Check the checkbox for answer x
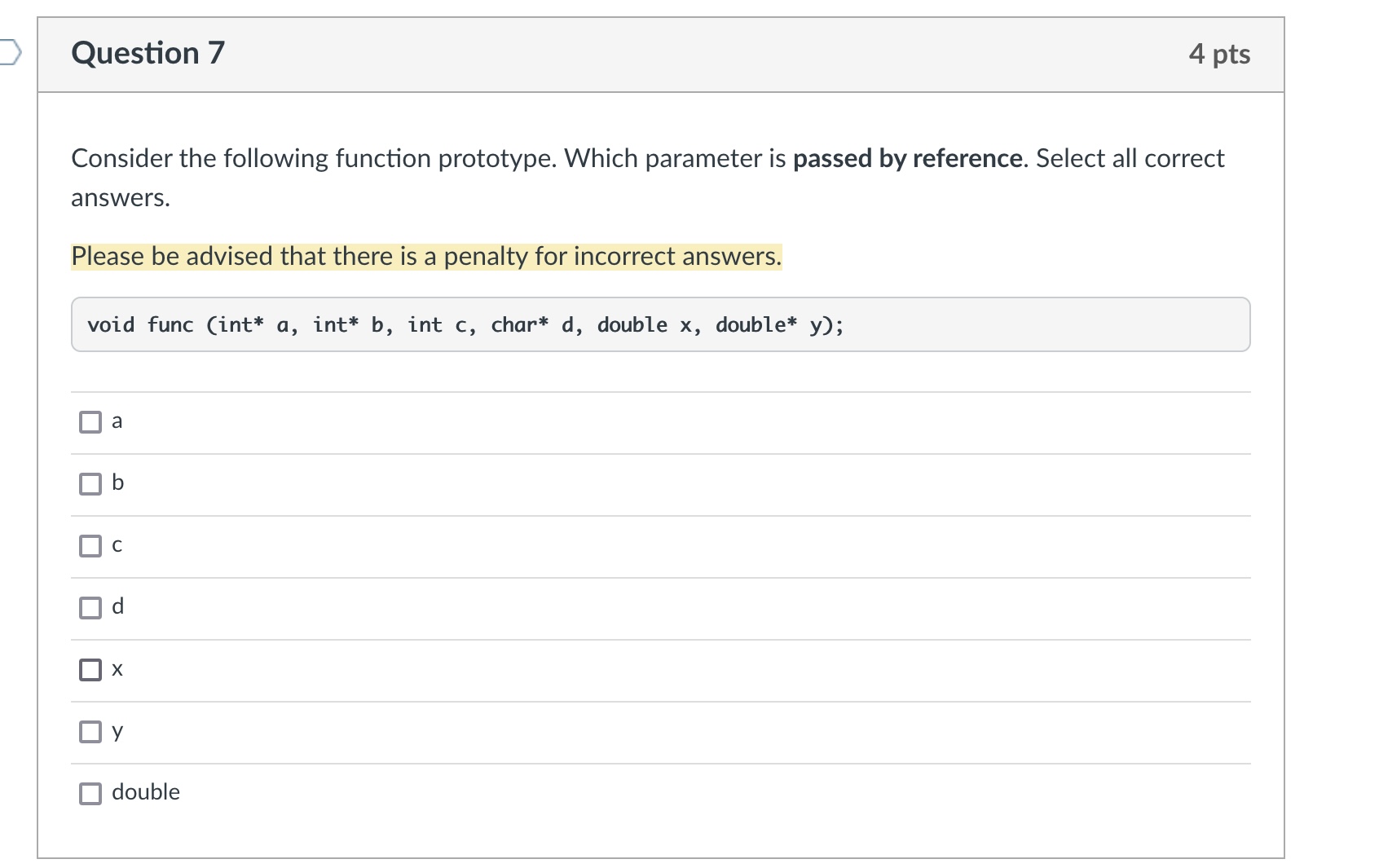This screenshot has width=1379, height=868. coord(90,670)
